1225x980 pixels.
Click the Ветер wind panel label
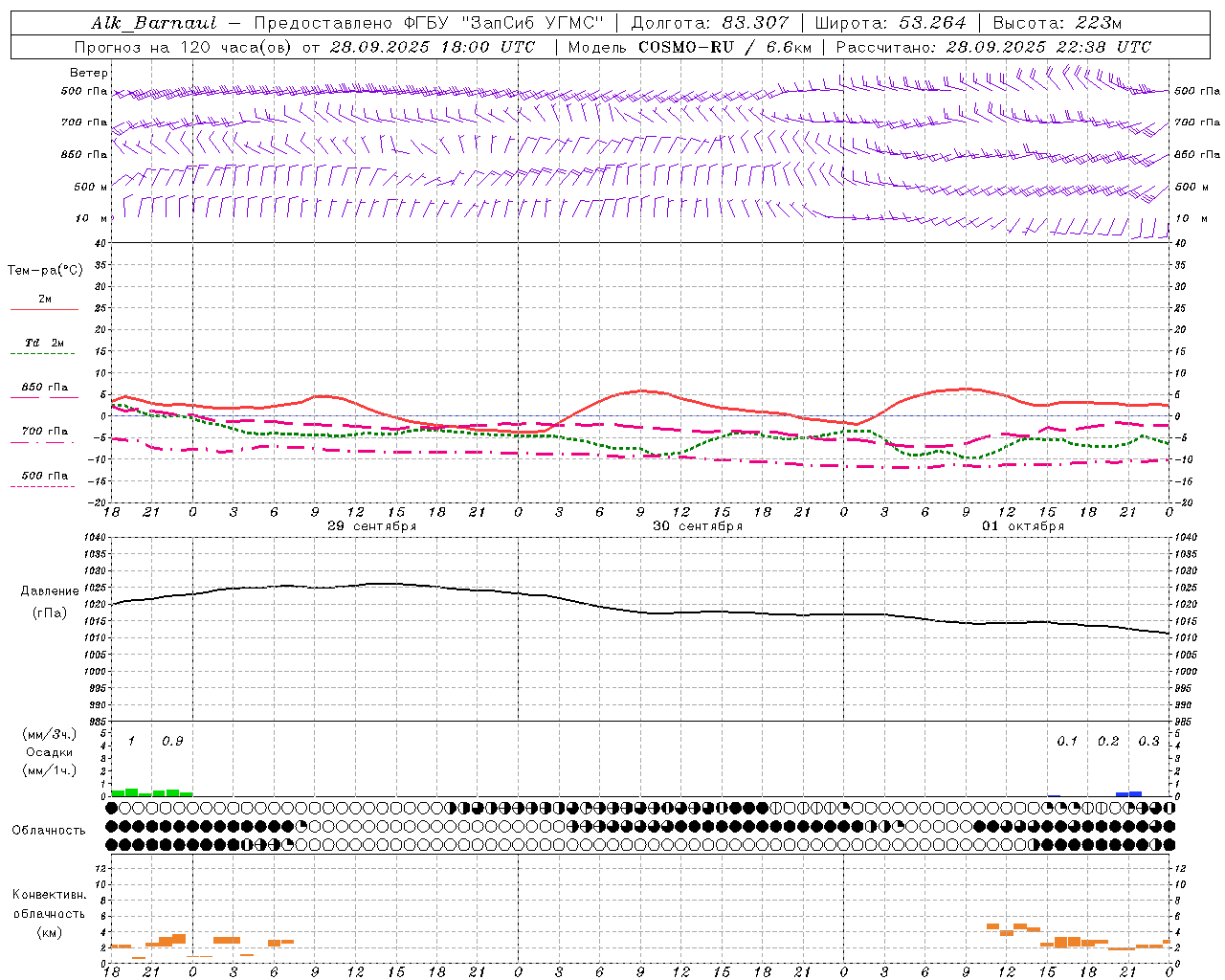(x=89, y=73)
